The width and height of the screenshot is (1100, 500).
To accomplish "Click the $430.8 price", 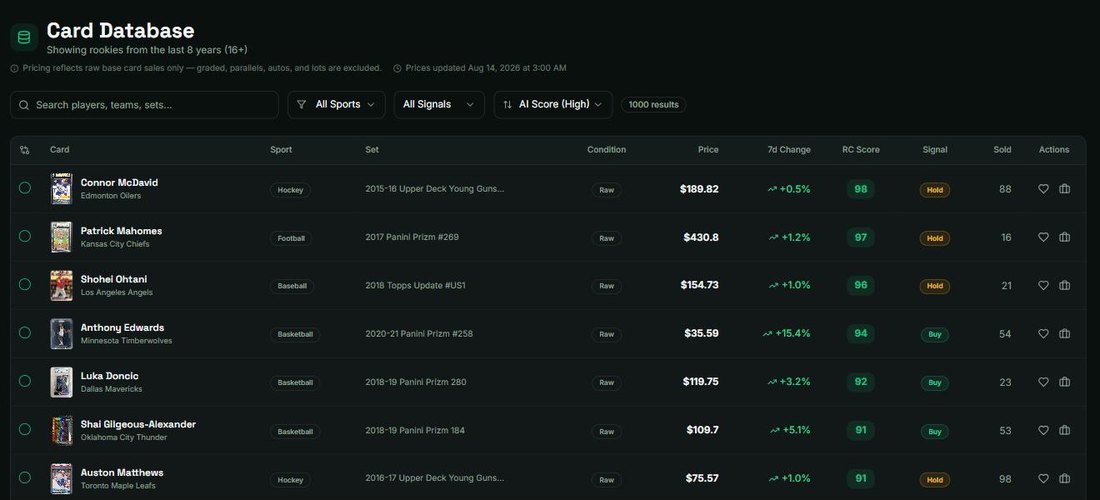I will point(701,237).
